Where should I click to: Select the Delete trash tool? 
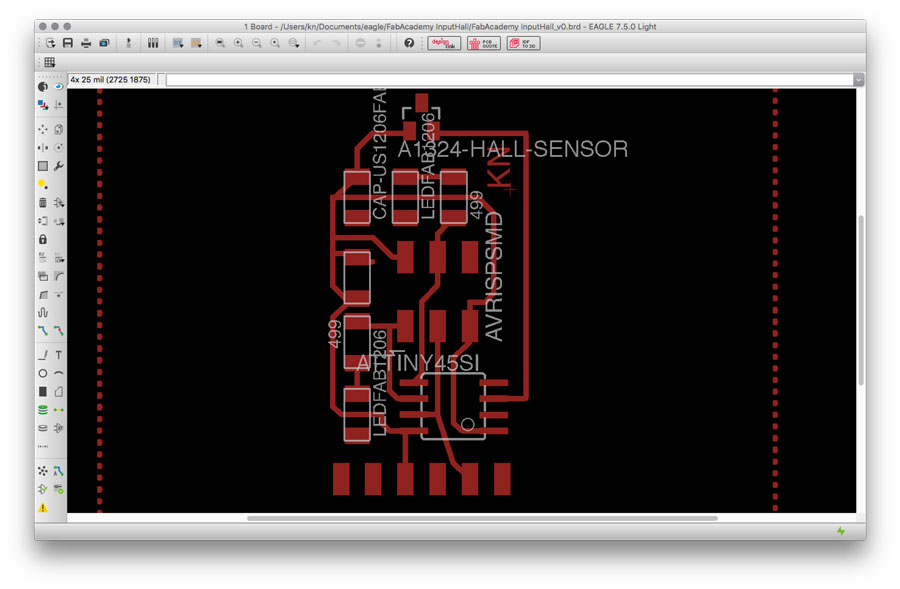pos(42,203)
